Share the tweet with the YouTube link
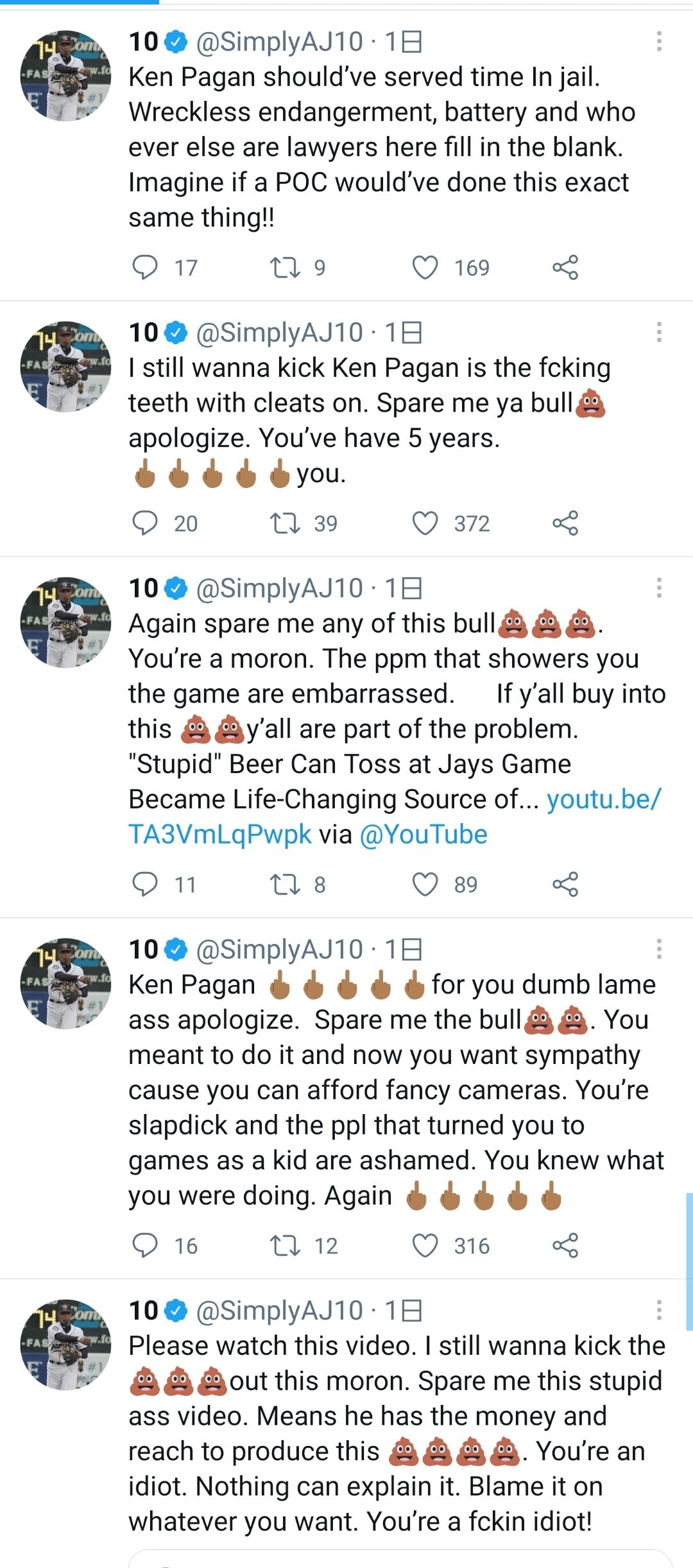693x1568 pixels. tap(565, 884)
